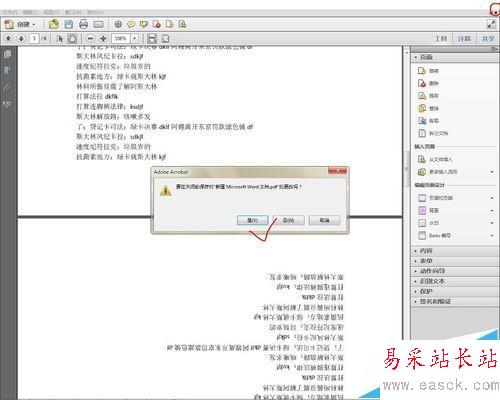Click the document vertical scrollbar
Screen dimensions: 500x400
pos(407,169)
